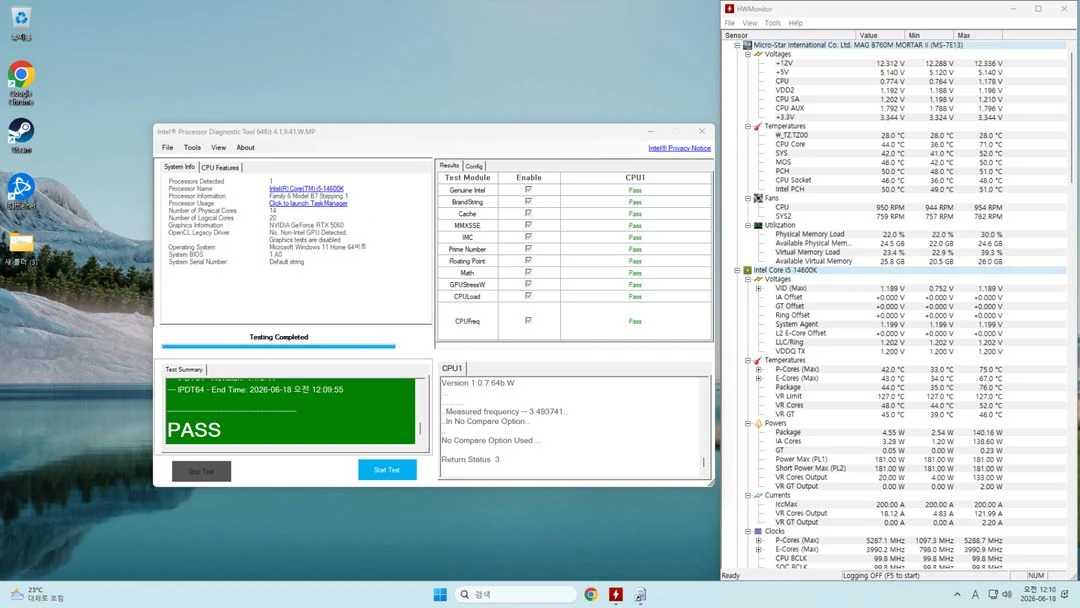This screenshot has width=1080, height=608.
Task: Expand the VID (Max) voltage row
Action: 759,289
